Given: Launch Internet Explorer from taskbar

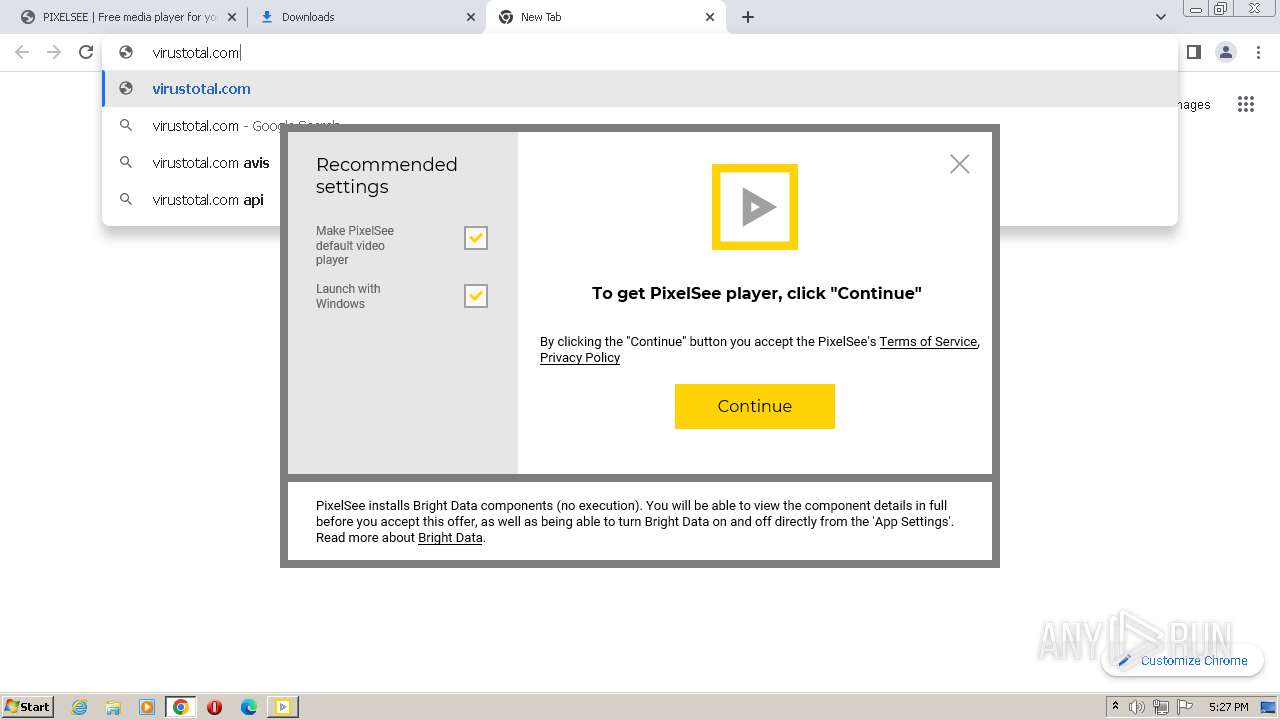Looking at the screenshot, I should [80, 707].
